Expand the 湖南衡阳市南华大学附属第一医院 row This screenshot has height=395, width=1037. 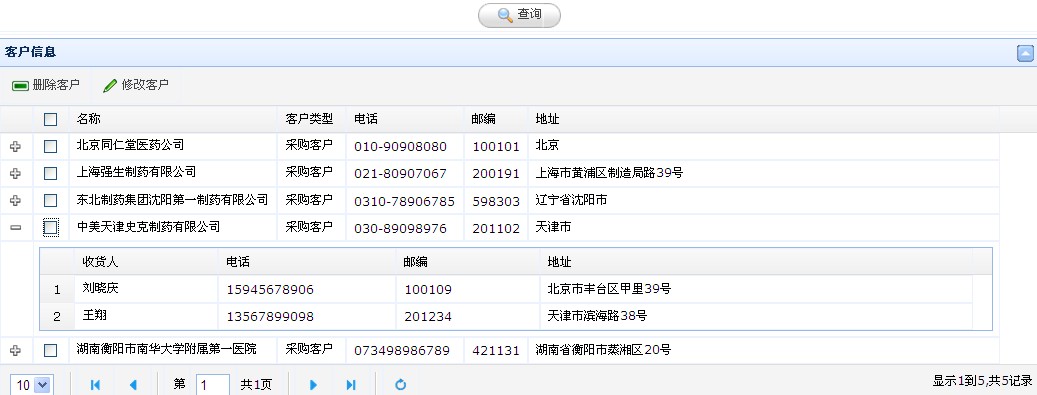coord(16,350)
